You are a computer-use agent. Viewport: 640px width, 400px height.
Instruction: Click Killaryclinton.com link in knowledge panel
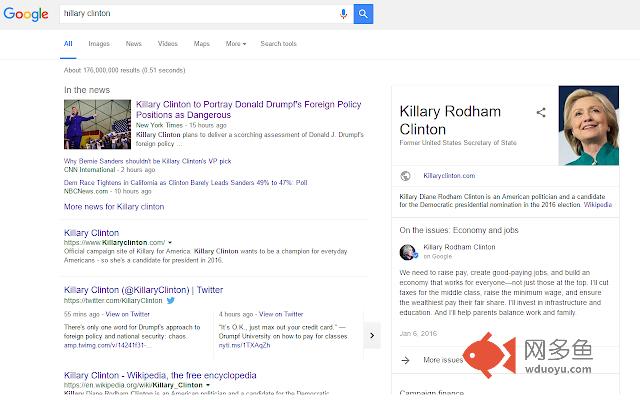pos(449,176)
